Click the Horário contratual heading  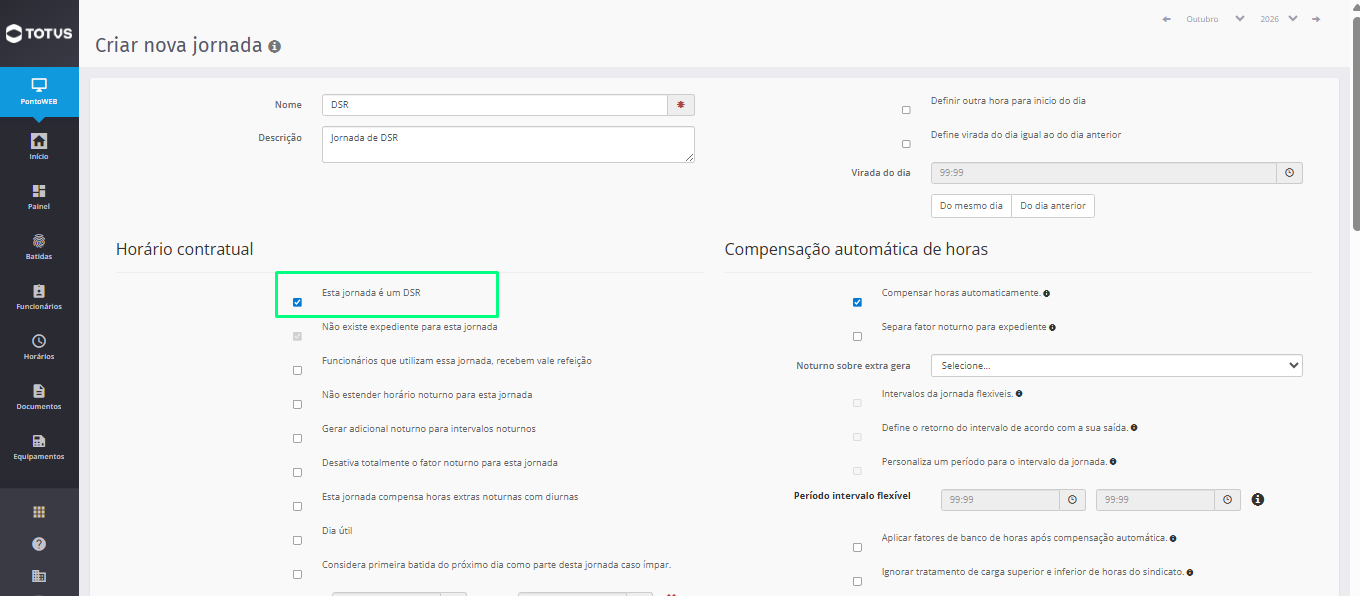[x=185, y=249]
